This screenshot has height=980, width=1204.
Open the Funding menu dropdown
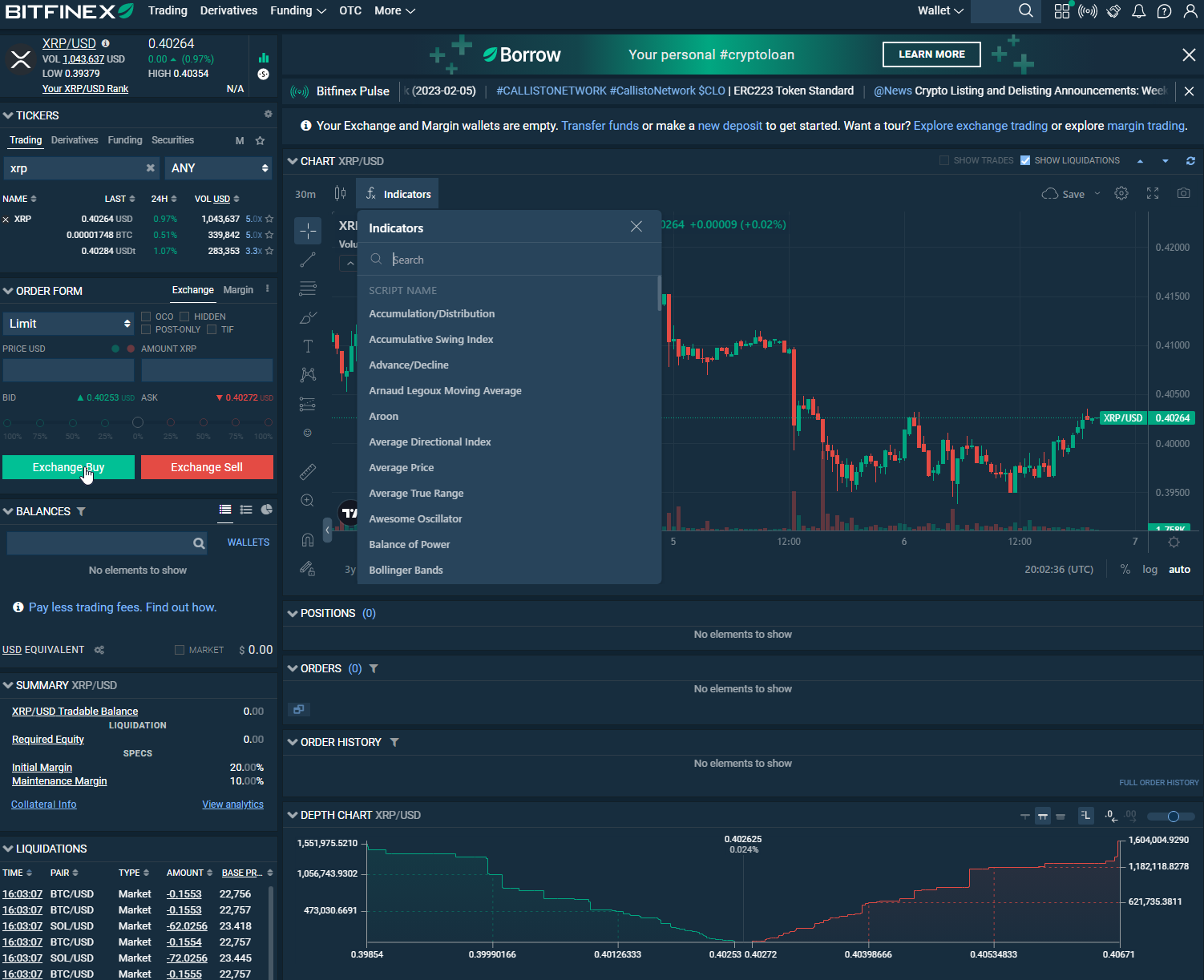pyautogui.click(x=298, y=10)
